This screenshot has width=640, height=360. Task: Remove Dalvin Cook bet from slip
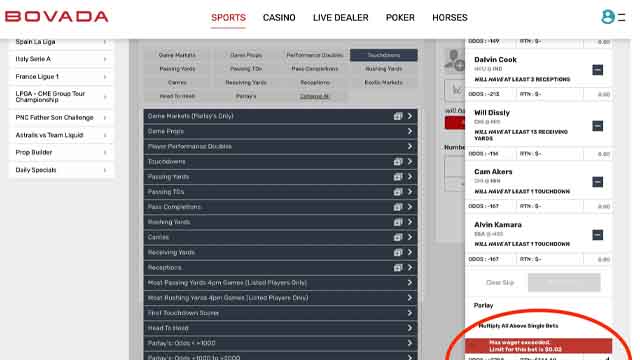(x=598, y=70)
